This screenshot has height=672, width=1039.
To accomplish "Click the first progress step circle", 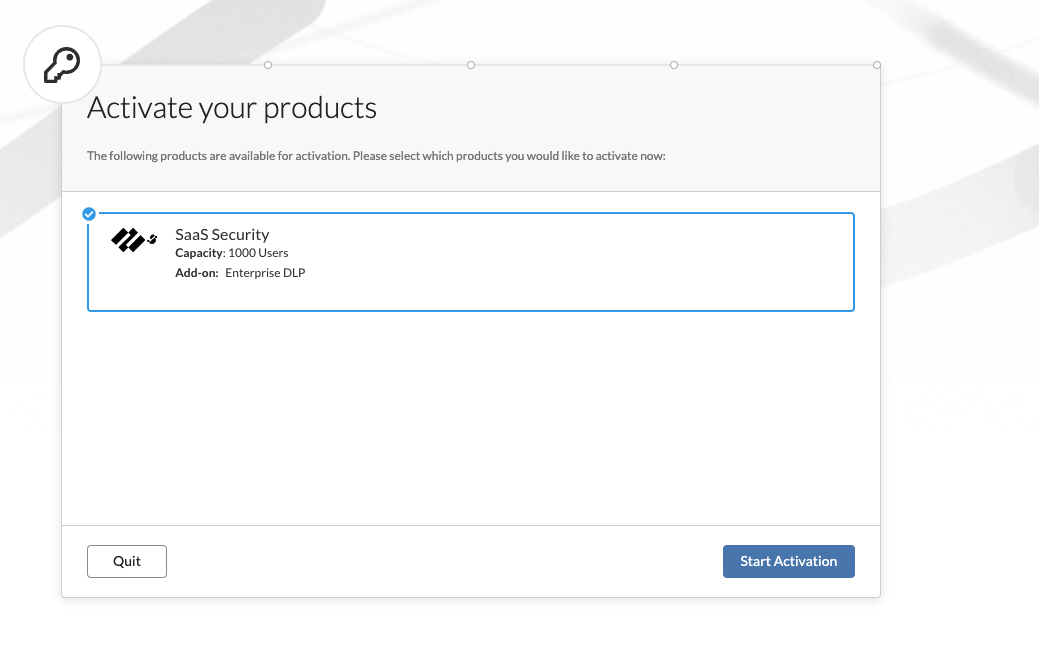I will [x=268, y=65].
